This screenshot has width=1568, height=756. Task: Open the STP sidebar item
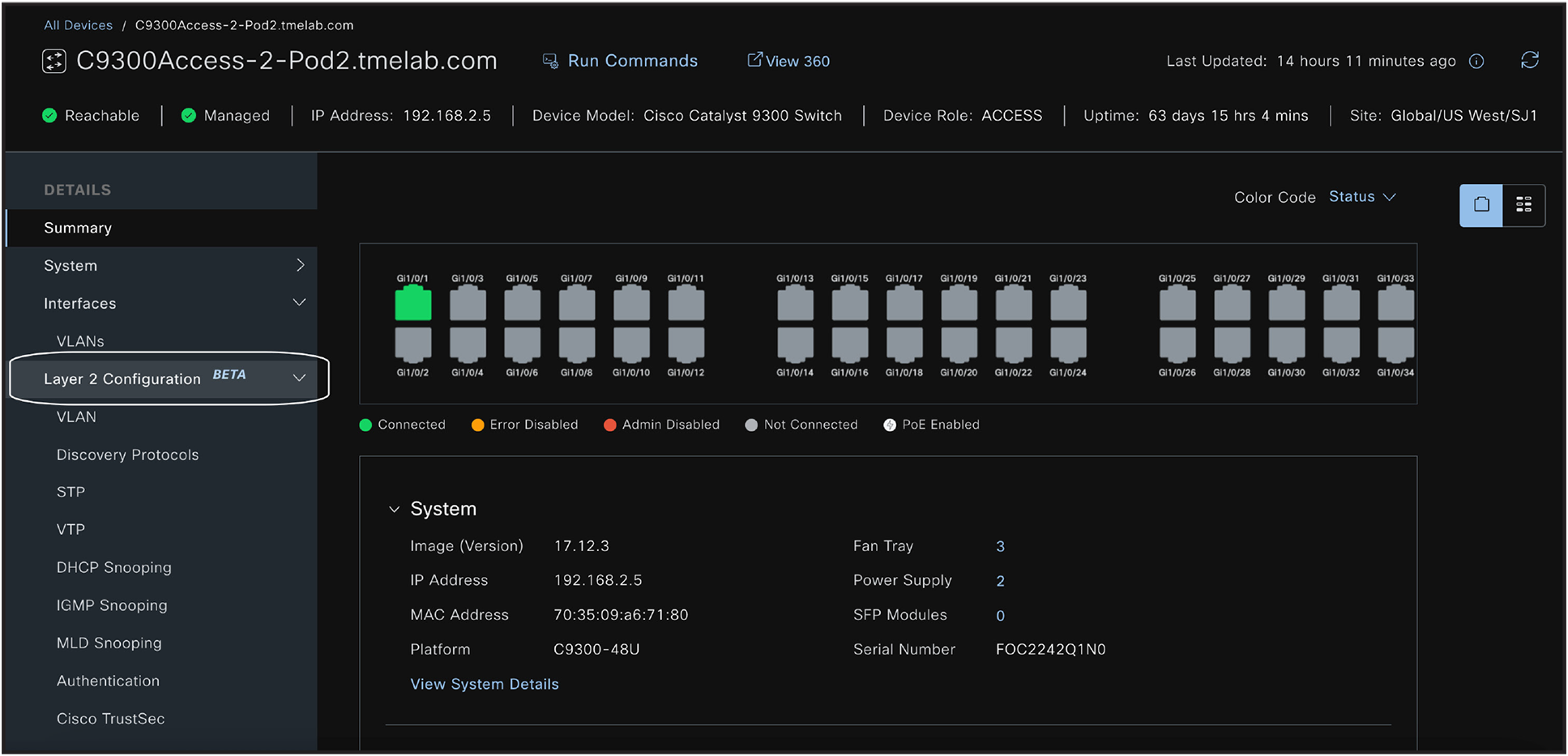pos(70,492)
